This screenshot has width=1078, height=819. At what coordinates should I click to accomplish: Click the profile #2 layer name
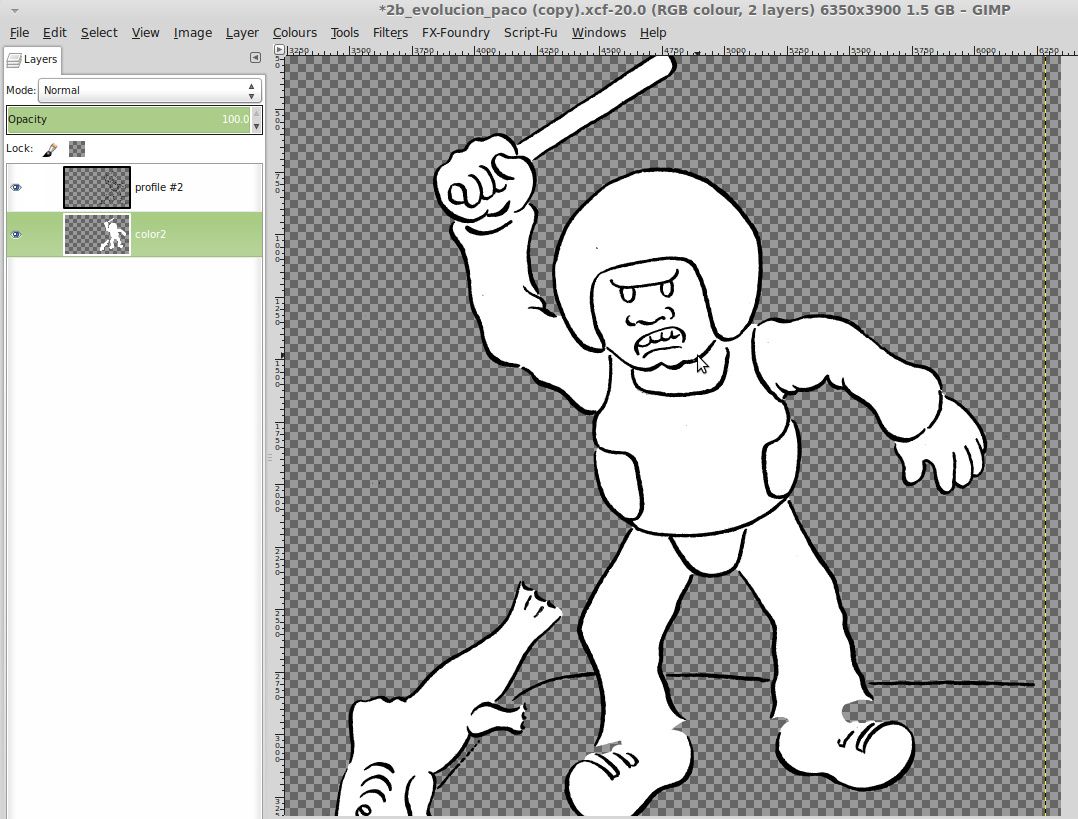click(x=159, y=187)
